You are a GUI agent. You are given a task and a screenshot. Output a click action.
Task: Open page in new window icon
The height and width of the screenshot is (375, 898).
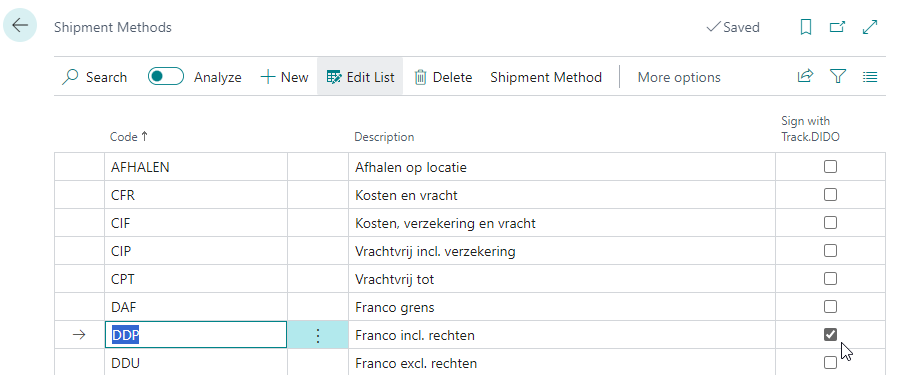click(x=837, y=27)
